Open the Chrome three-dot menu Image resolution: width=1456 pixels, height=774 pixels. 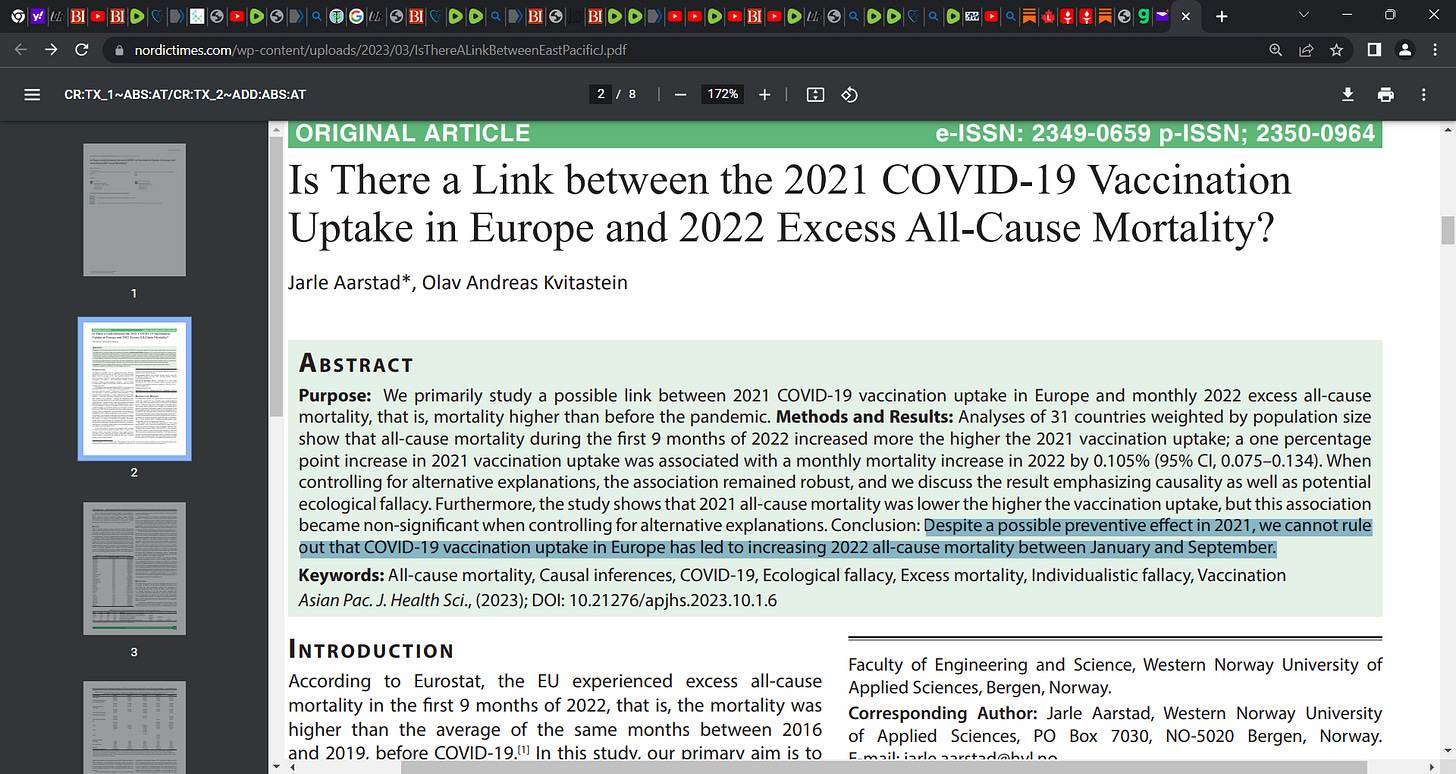point(1435,50)
